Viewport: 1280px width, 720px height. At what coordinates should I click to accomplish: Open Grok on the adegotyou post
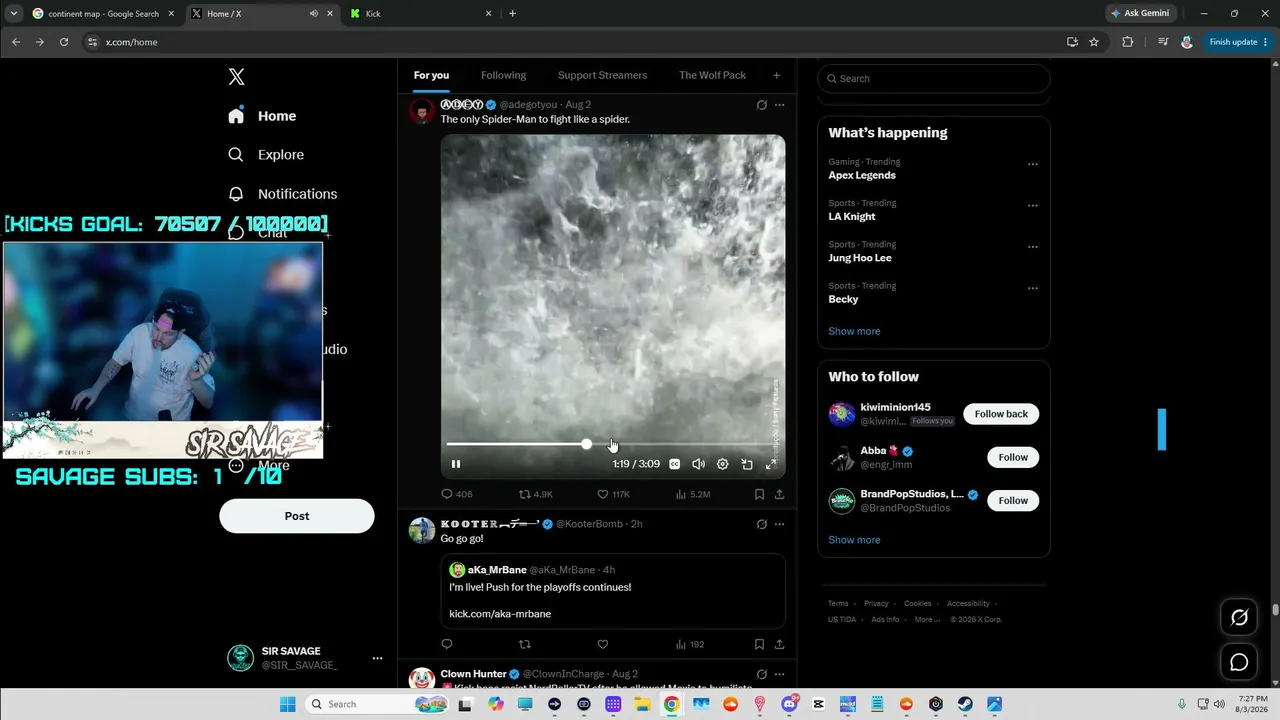click(x=761, y=105)
